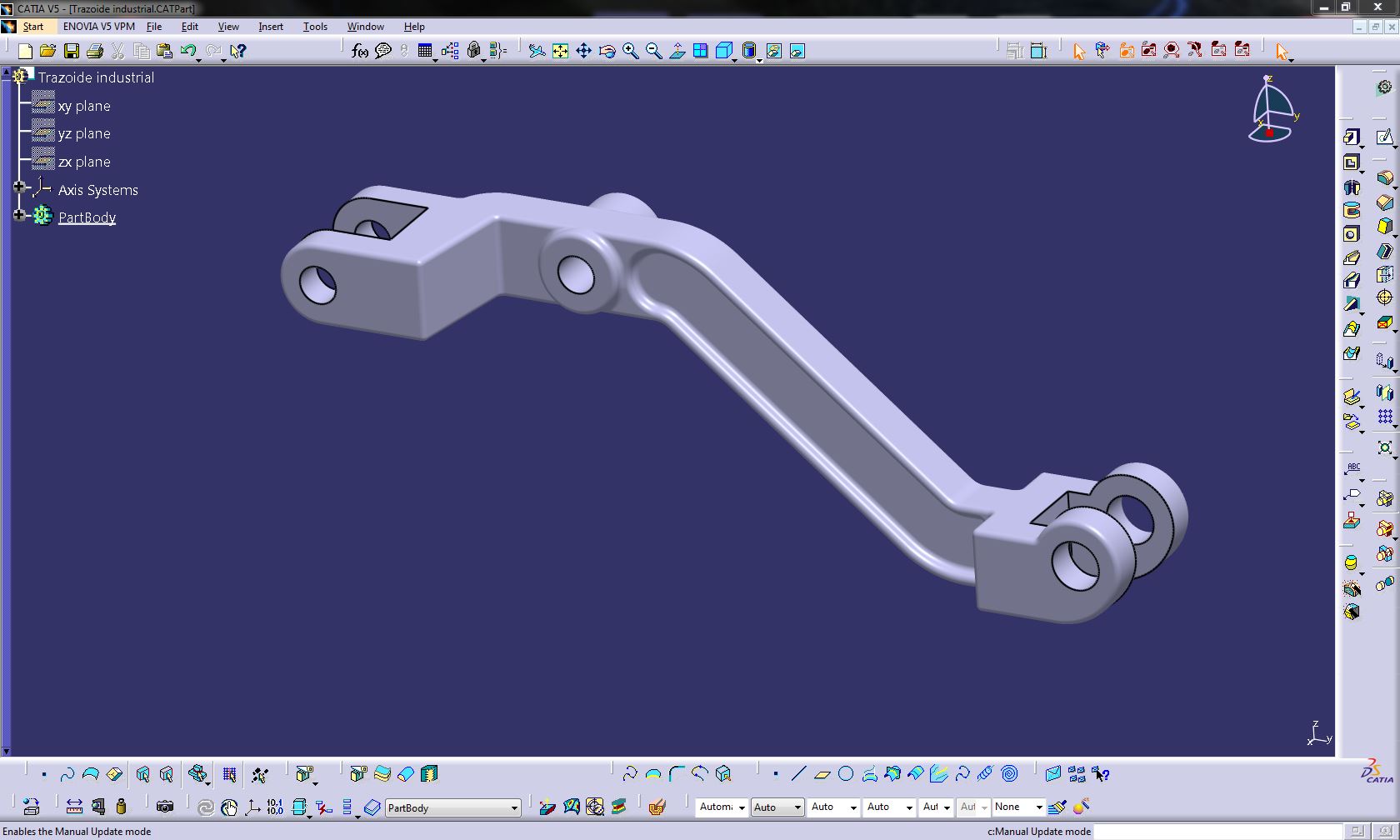Screen dimensions: 1400x840
Task: Activate the Rotate view tool
Action: click(607, 52)
